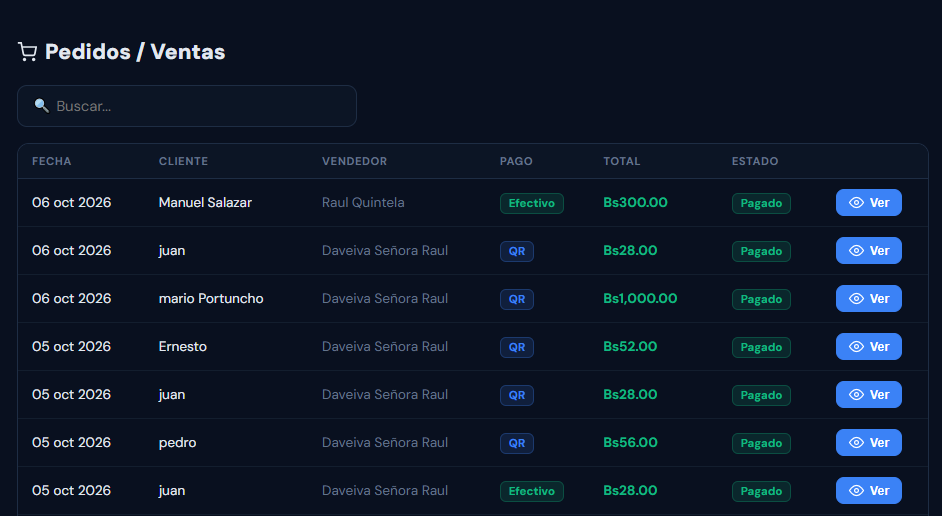
Task: View Manuel Salazar's order with Ver button
Action: (x=869, y=202)
